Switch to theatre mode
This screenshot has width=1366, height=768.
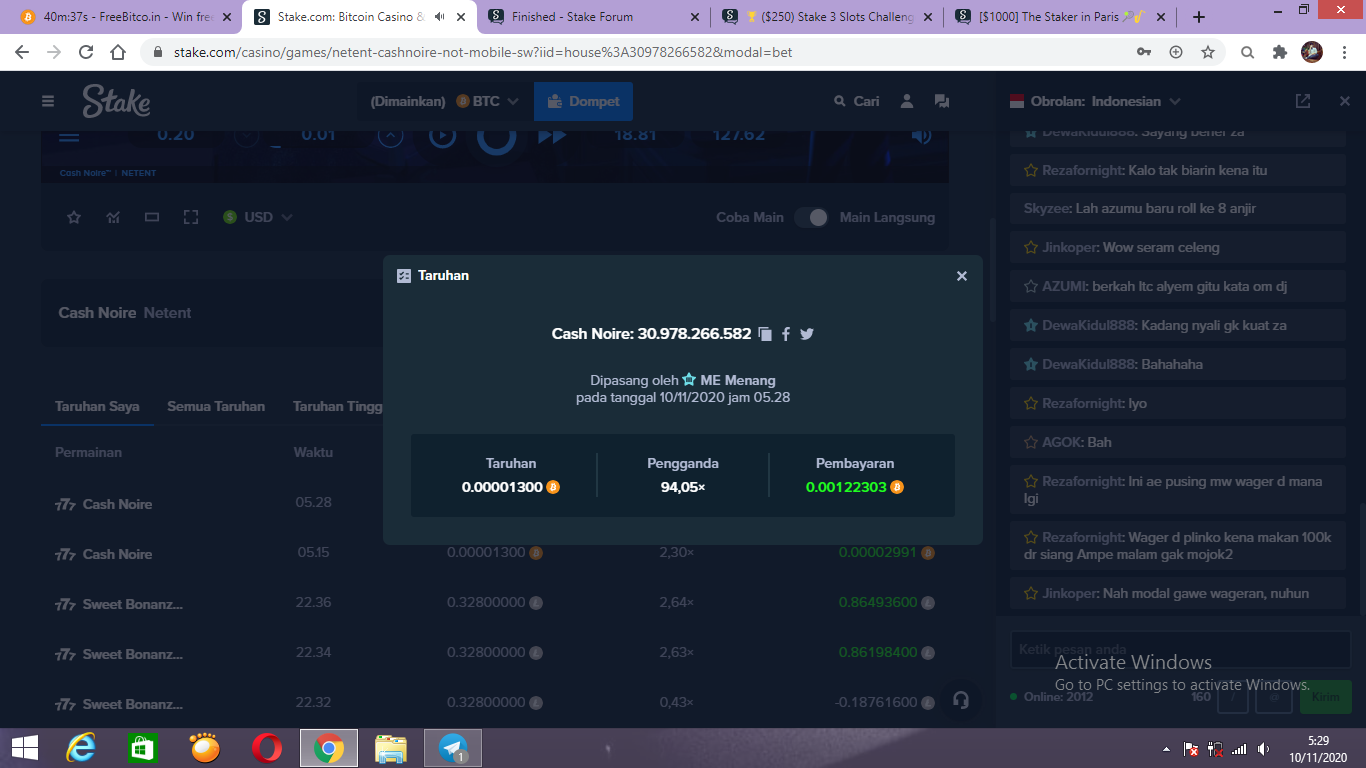(152, 217)
